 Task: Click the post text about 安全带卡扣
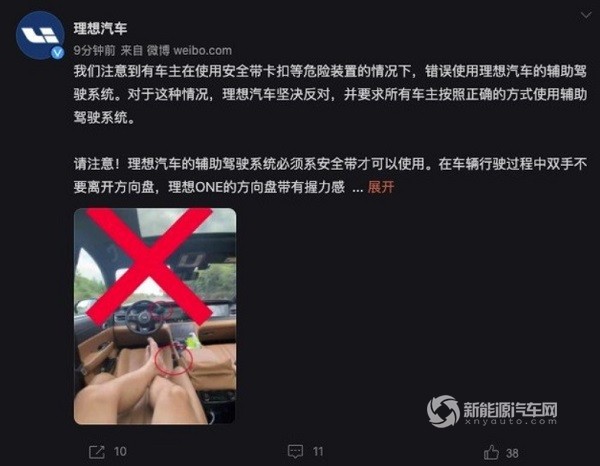[330, 94]
